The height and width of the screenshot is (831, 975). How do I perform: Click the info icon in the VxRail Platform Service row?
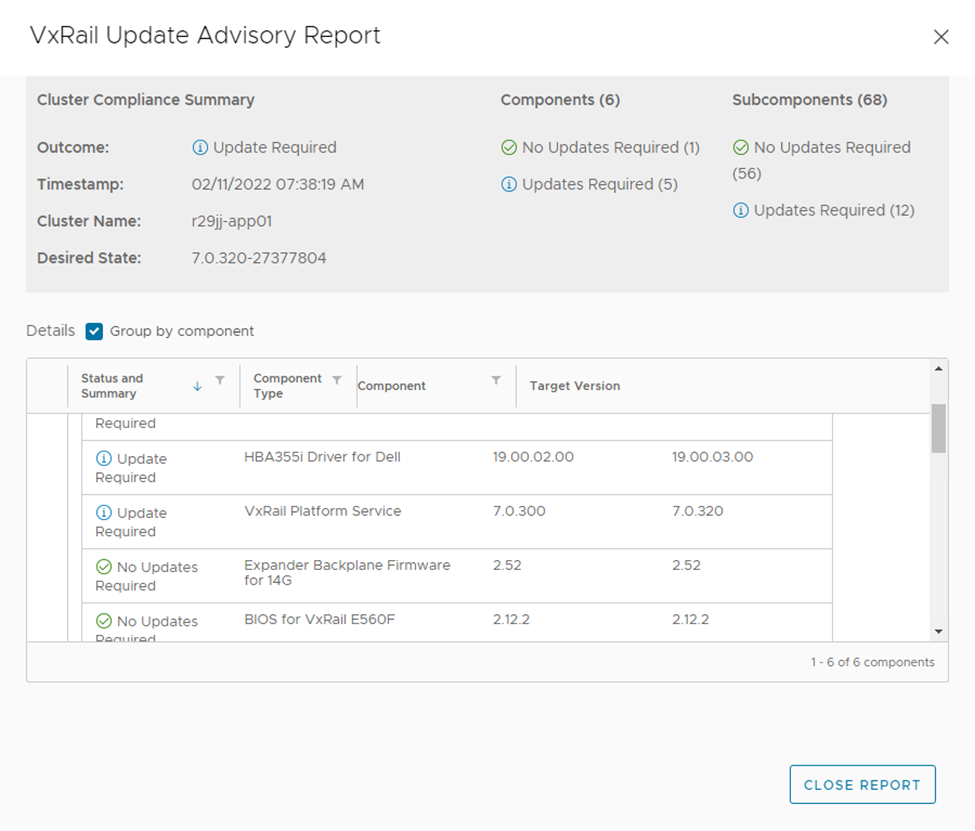click(x=104, y=513)
